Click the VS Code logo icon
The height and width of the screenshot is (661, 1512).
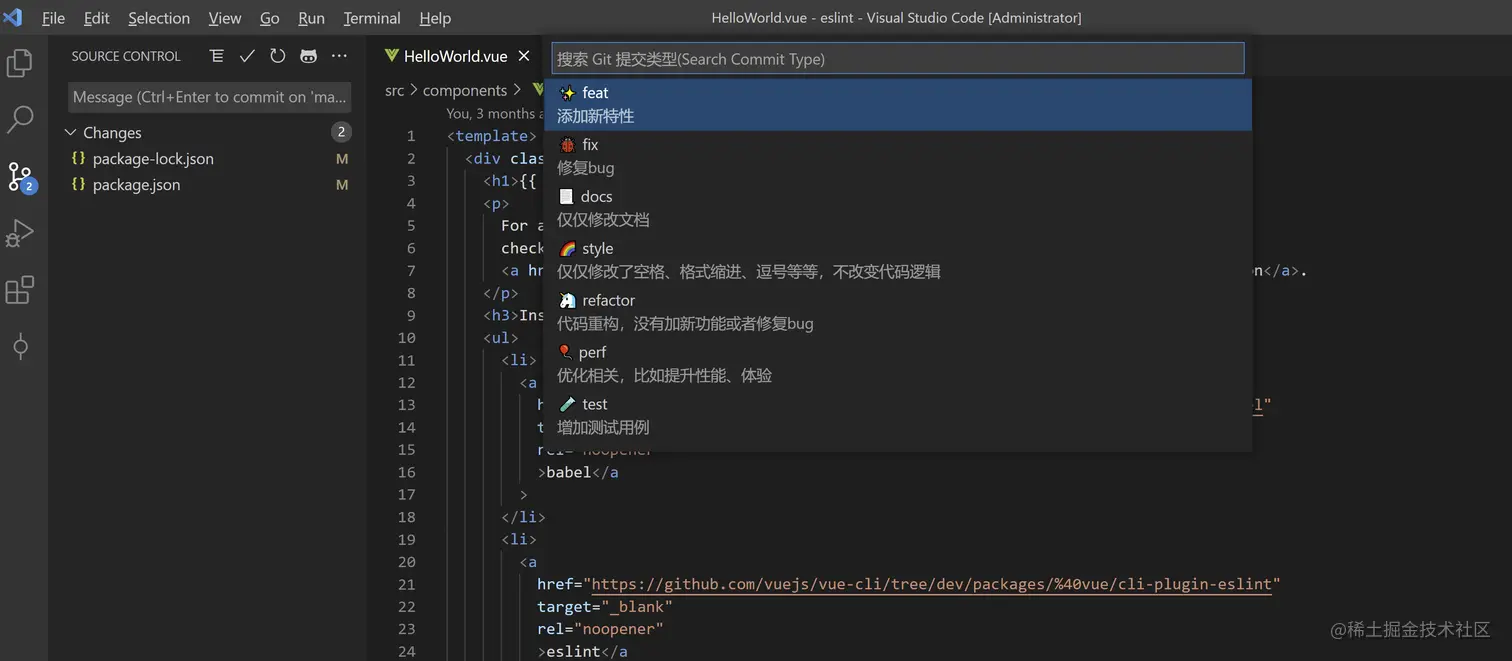click(13, 17)
